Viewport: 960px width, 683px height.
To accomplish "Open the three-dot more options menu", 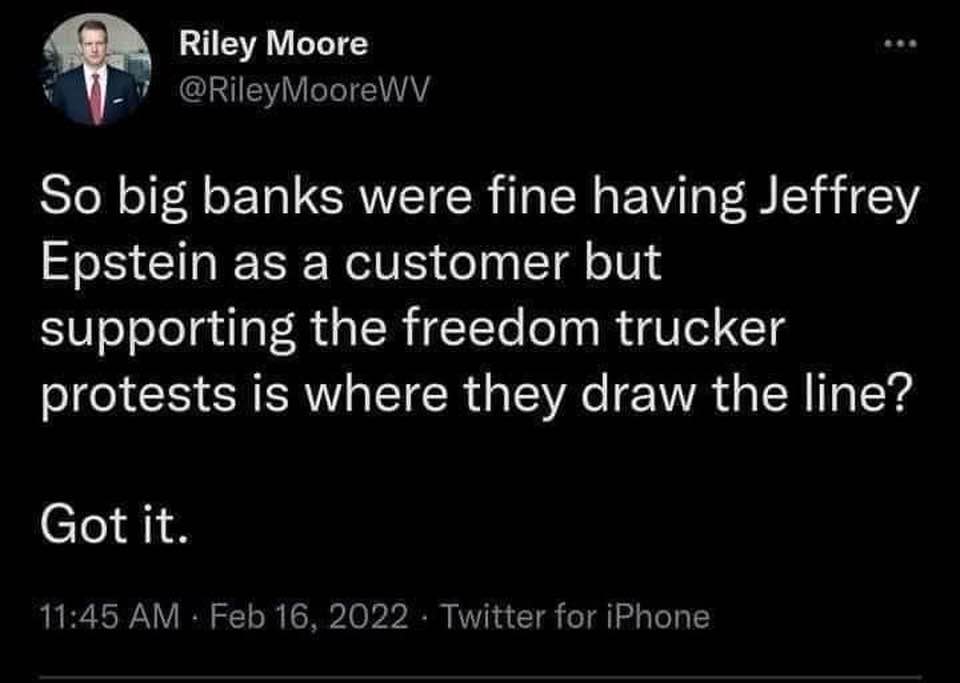I will (x=901, y=47).
